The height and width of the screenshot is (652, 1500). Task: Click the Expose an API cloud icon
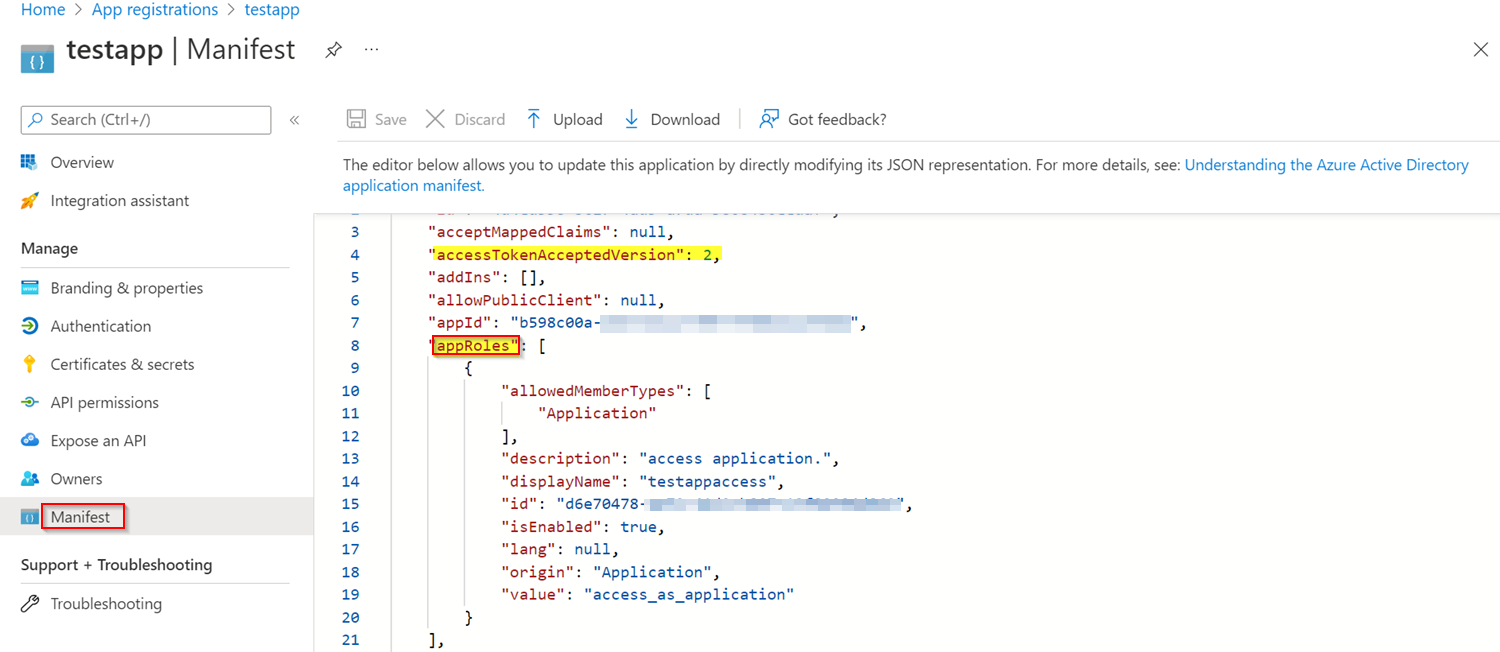[x=30, y=441]
